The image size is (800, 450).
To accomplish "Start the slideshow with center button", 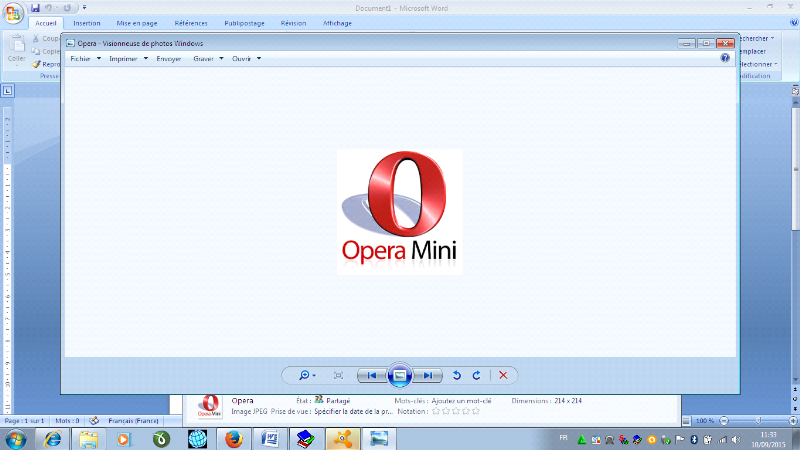I will [400, 375].
